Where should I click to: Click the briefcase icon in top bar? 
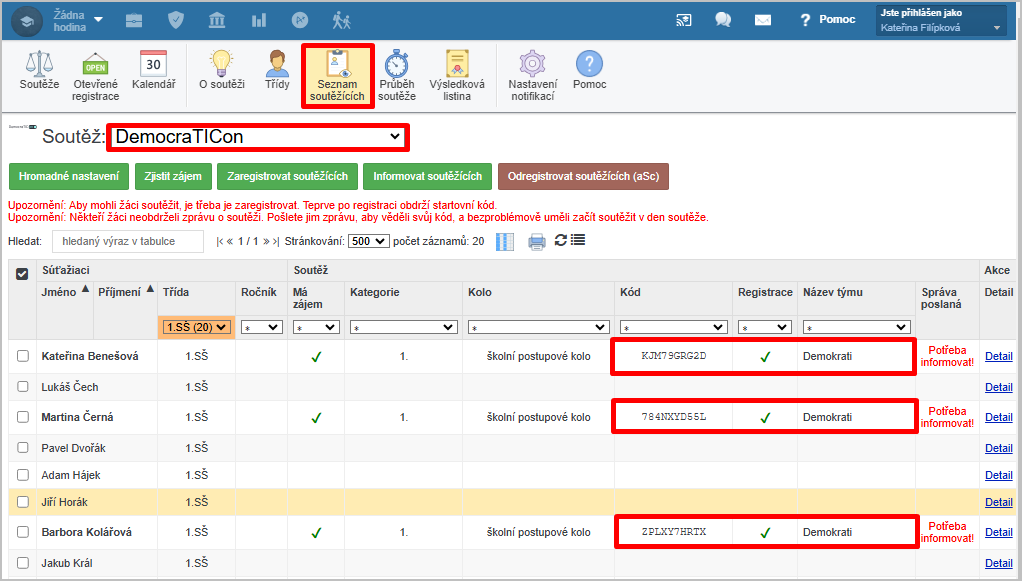click(x=134, y=20)
